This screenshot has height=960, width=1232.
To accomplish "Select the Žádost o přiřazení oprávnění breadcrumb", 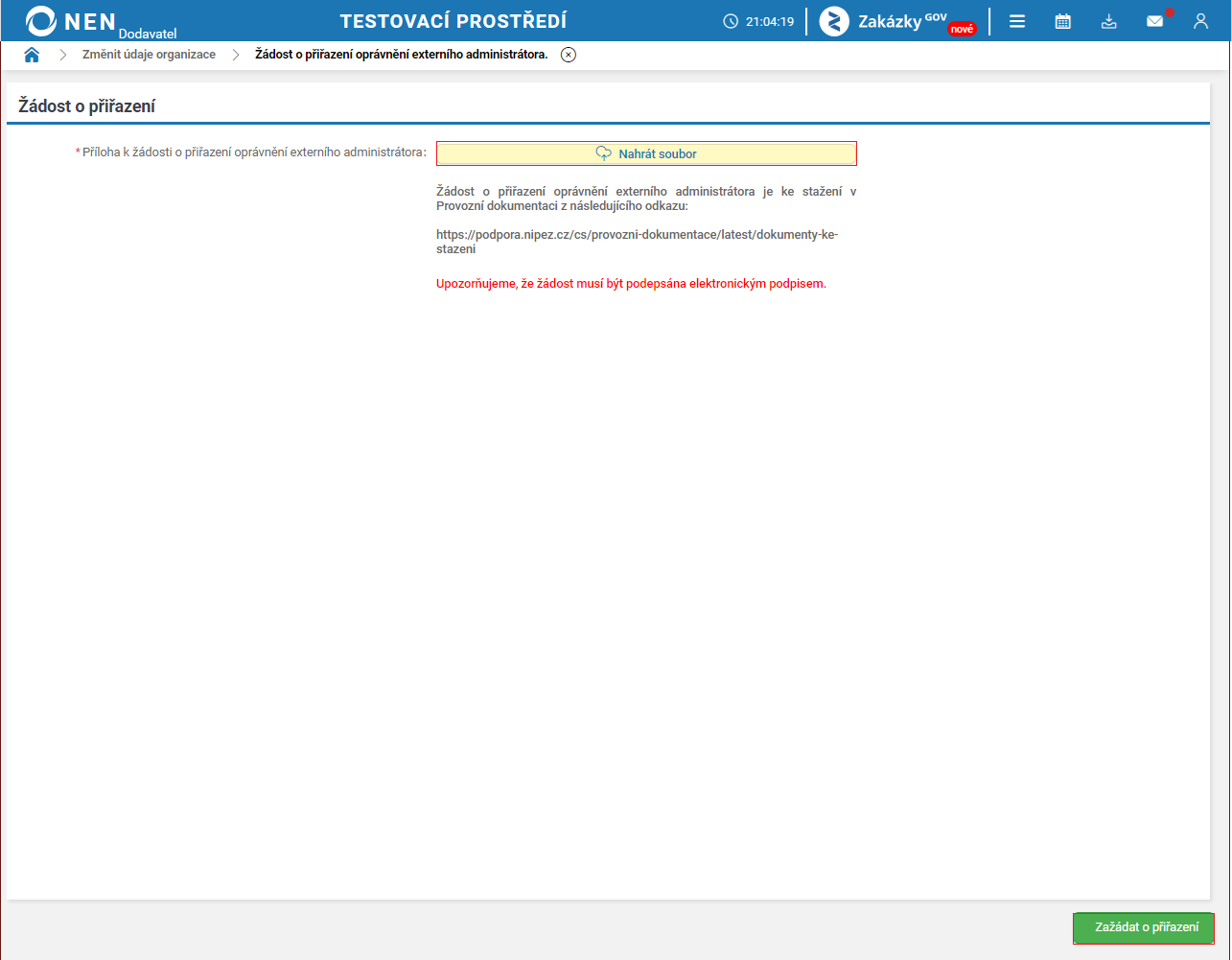I will pos(402,55).
